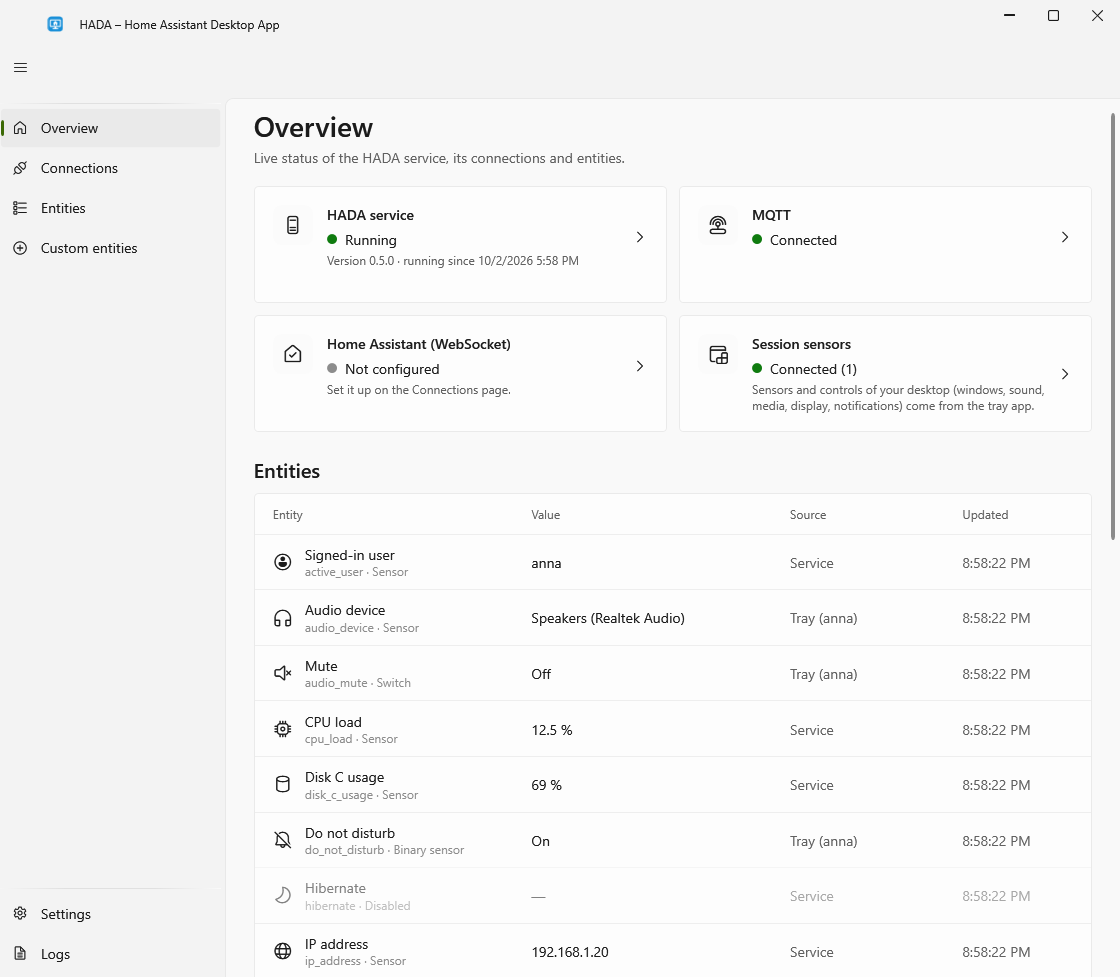The height and width of the screenshot is (977, 1120).
Task: Click the 'Speakers (Realtek Audio)' value
Action: click(608, 618)
